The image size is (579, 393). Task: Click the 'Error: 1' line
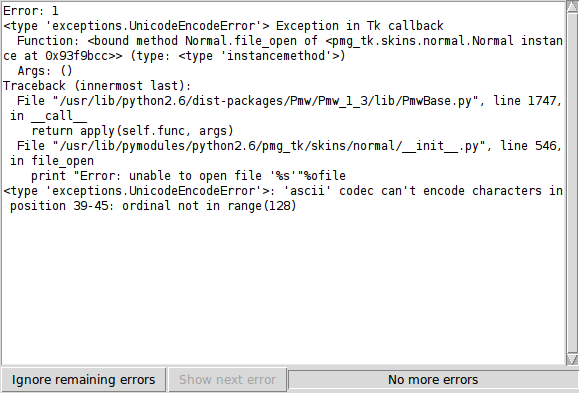point(31,11)
